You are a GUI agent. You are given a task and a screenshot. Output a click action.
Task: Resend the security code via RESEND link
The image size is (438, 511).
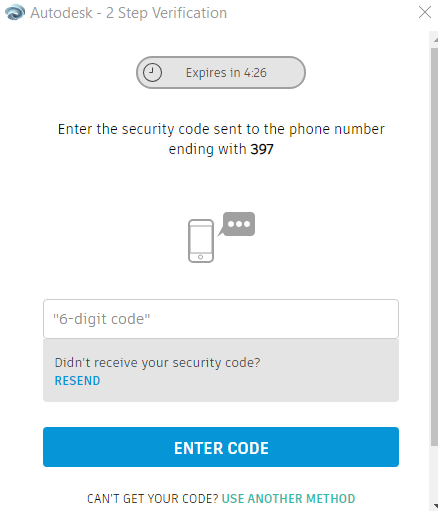77,381
